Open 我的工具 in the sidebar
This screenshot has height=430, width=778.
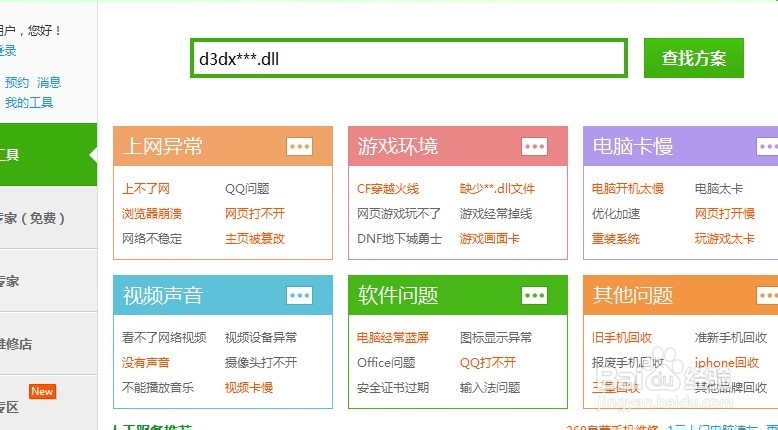pyautogui.click(x=29, y=103)
